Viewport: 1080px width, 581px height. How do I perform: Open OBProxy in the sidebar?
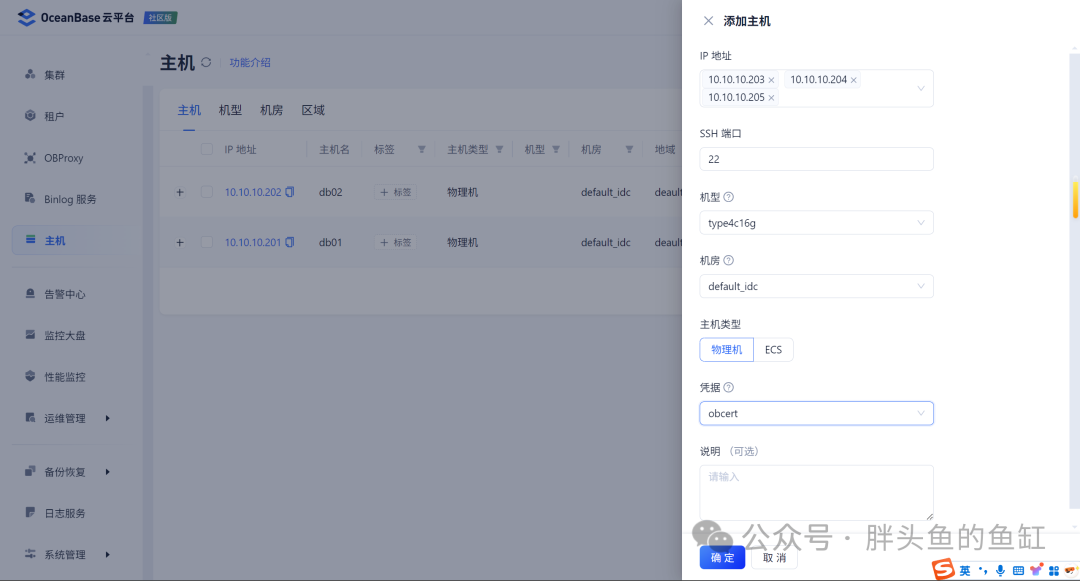pos(63,158)
